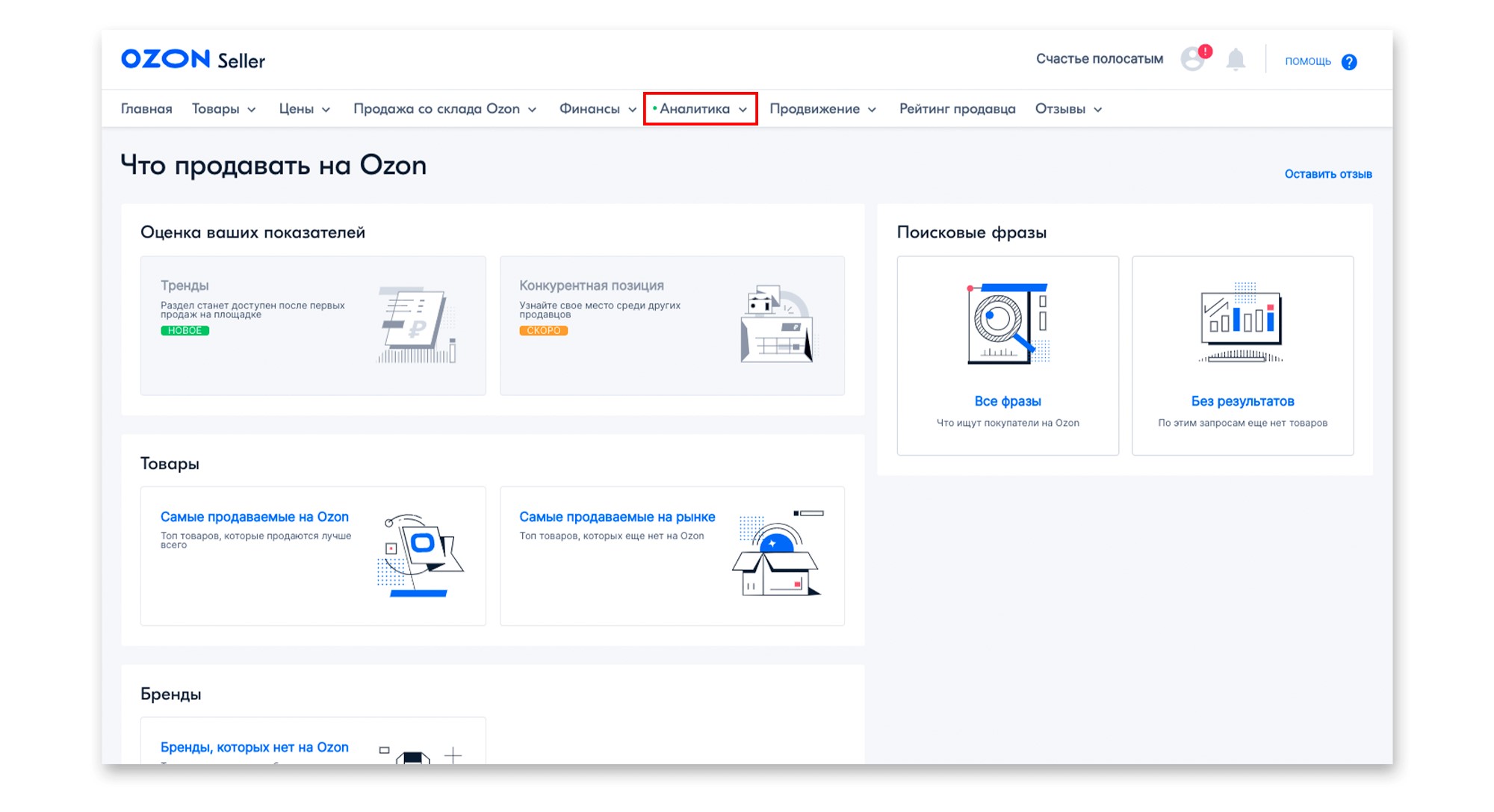The height and width of the screenshot is (812, 1494).
Task: Click the Поисковые фразы heading
Action: click(971, 232)
